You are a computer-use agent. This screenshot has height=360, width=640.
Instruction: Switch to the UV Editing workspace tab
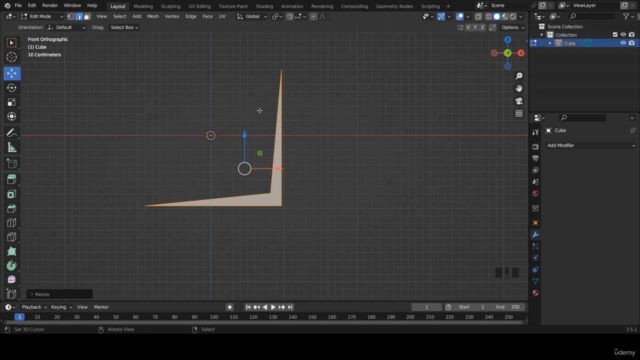tap(199, 6)
